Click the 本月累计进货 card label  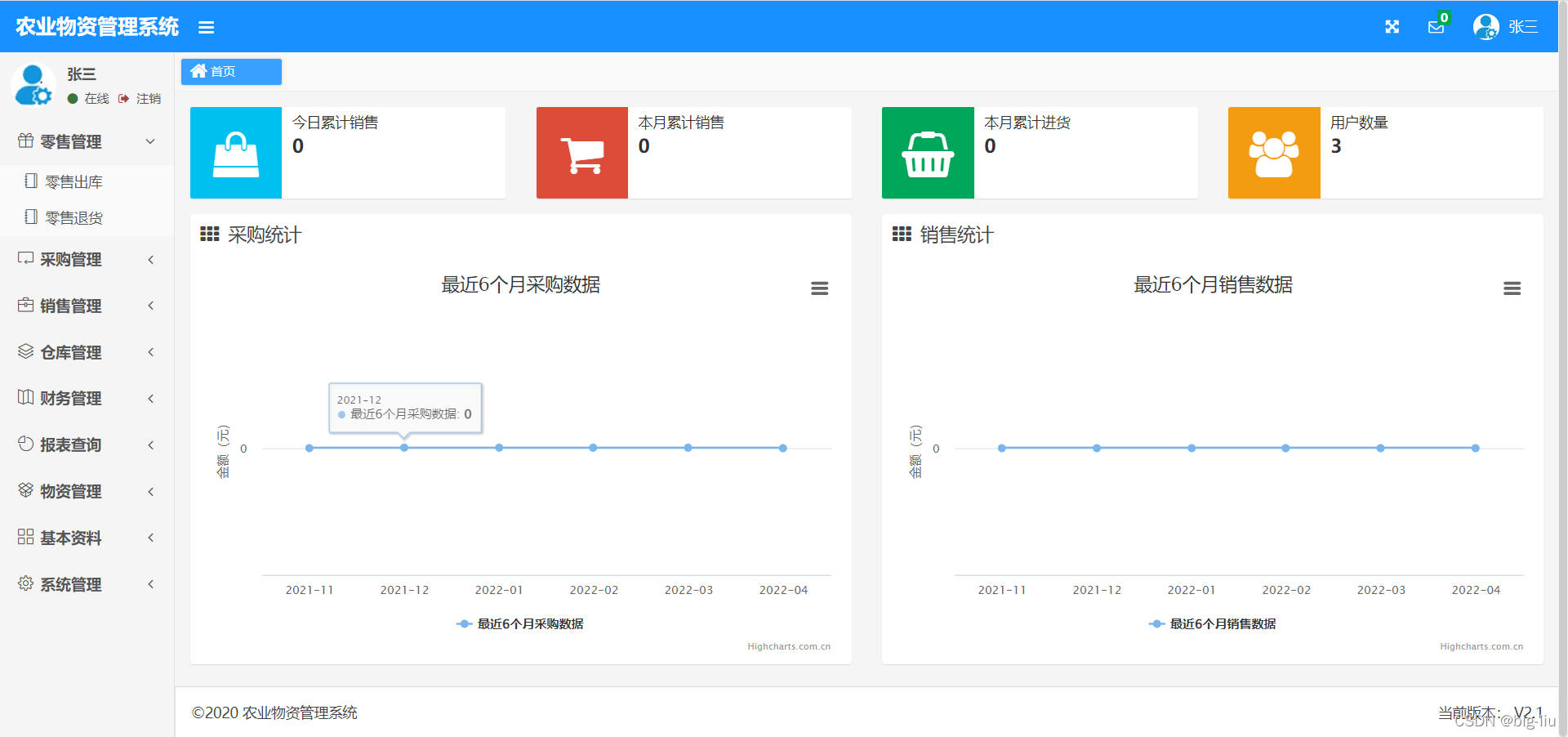coord(1027,123)
